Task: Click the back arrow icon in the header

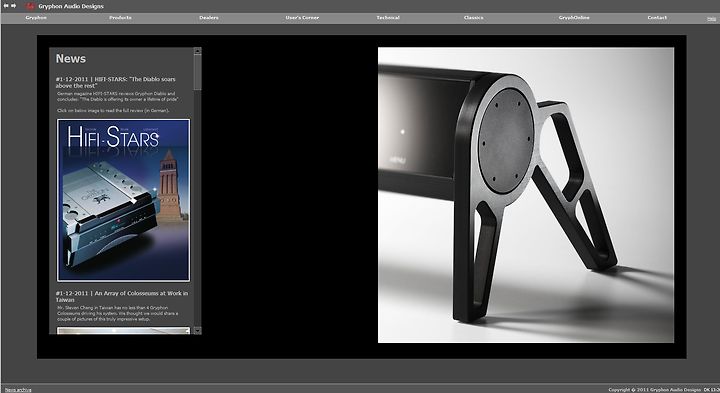Action: (6, 6)
